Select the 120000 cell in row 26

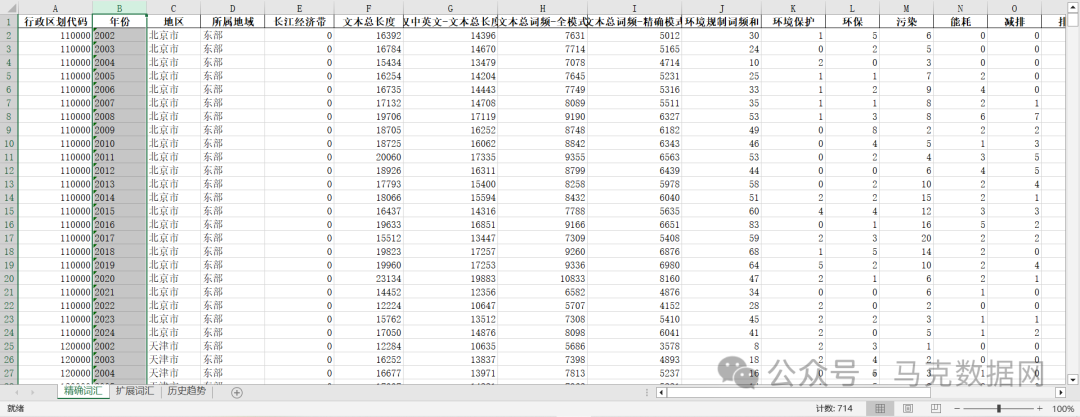pos(54,360)
